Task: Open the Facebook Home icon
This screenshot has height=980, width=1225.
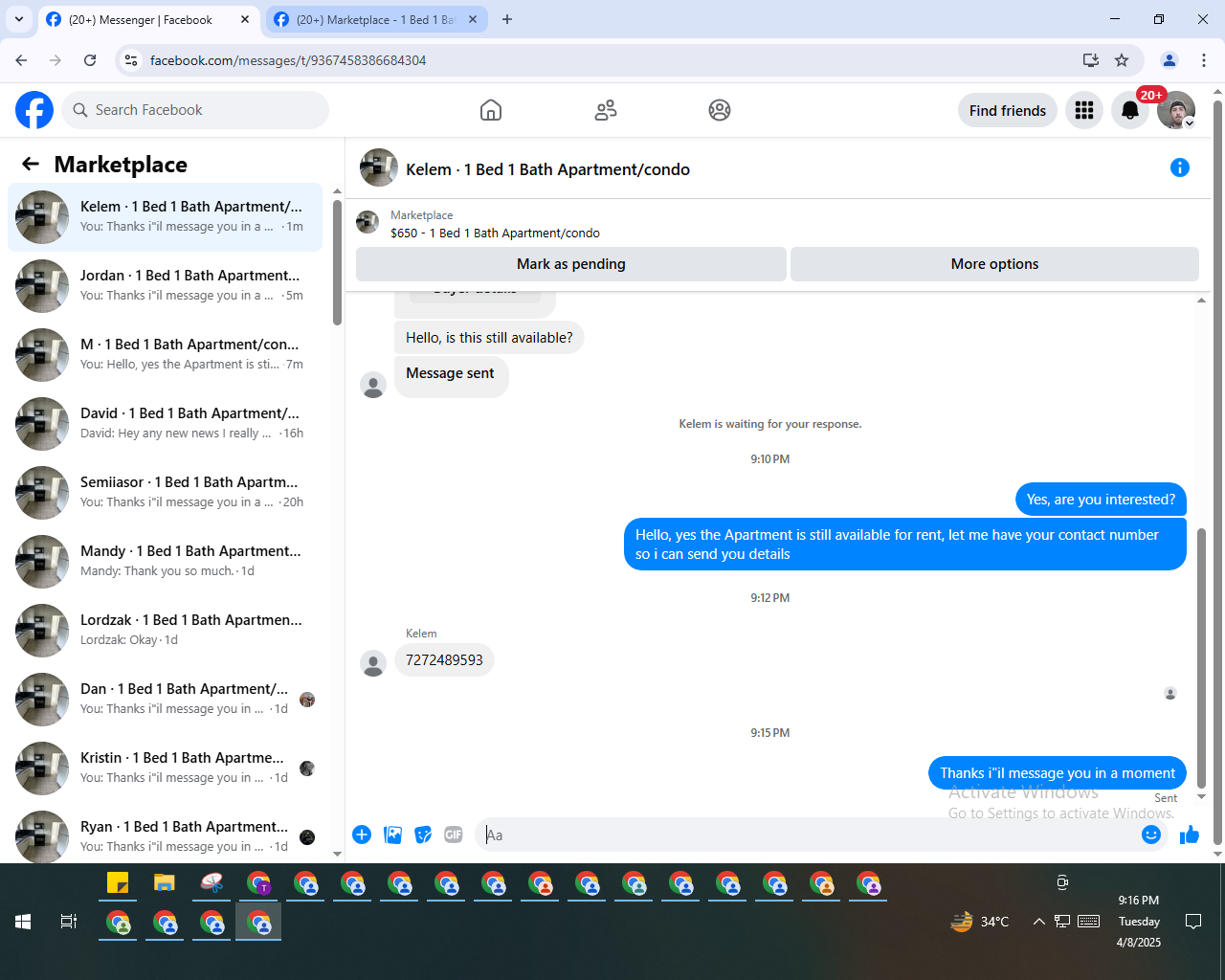Action: click(491, 110)
